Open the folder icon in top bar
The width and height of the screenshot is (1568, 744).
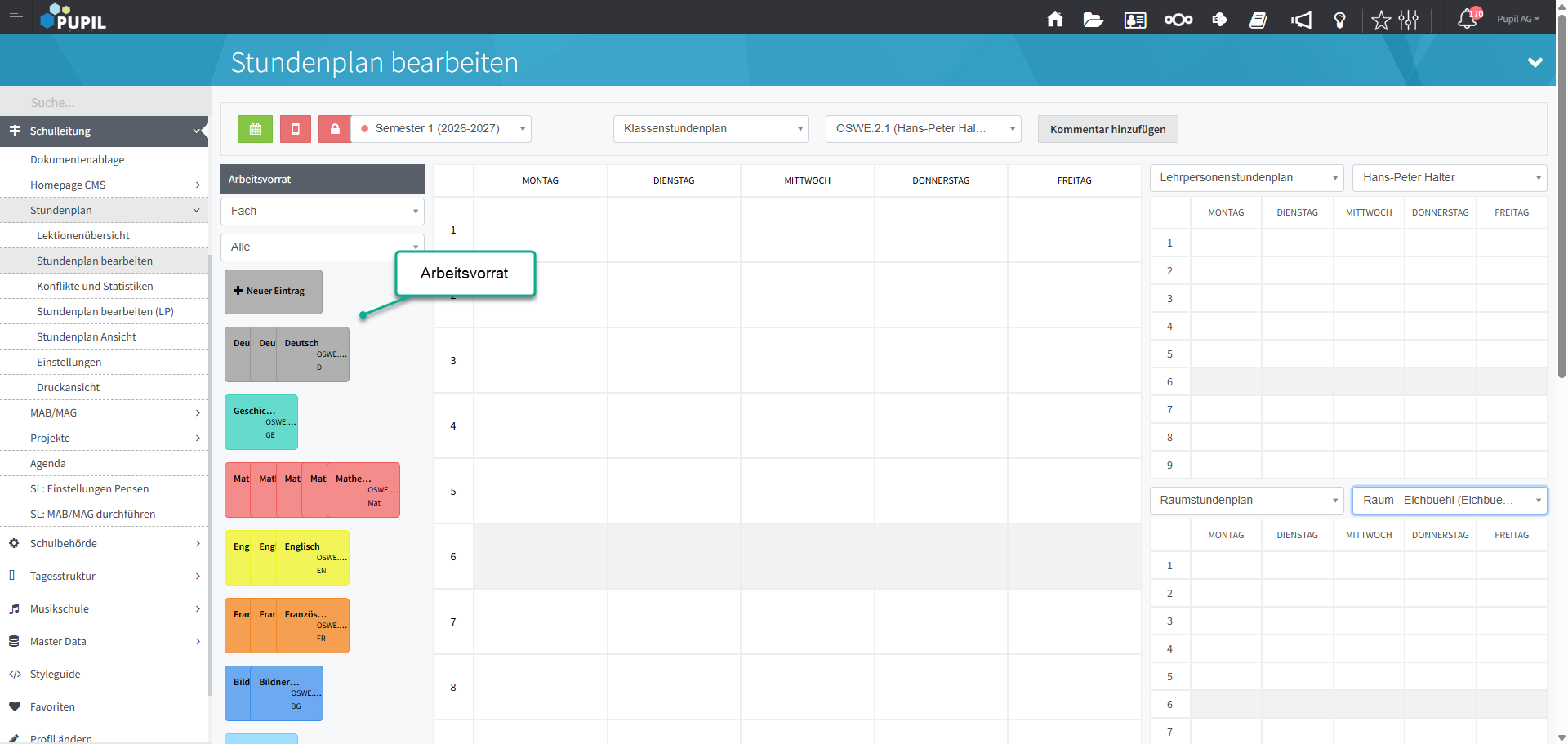[x=1094, y=20]
